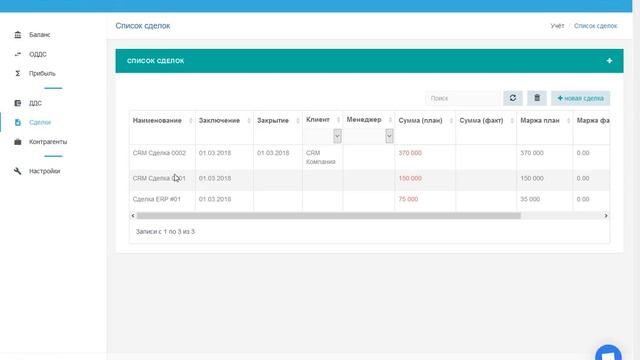Select the Сделки menu item
This screenshot has width=640, height=360.
[x=40, y=122]
